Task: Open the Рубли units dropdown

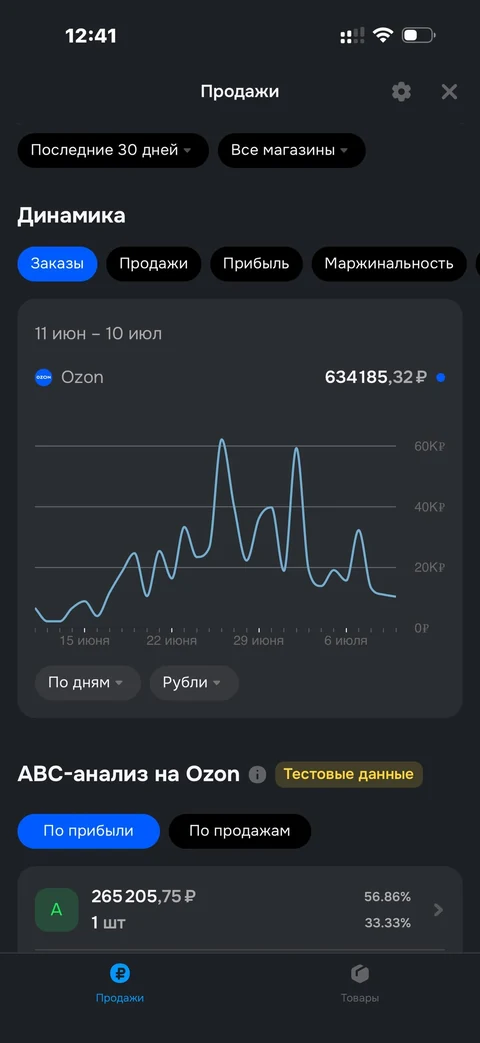Action: coord(193,682)
